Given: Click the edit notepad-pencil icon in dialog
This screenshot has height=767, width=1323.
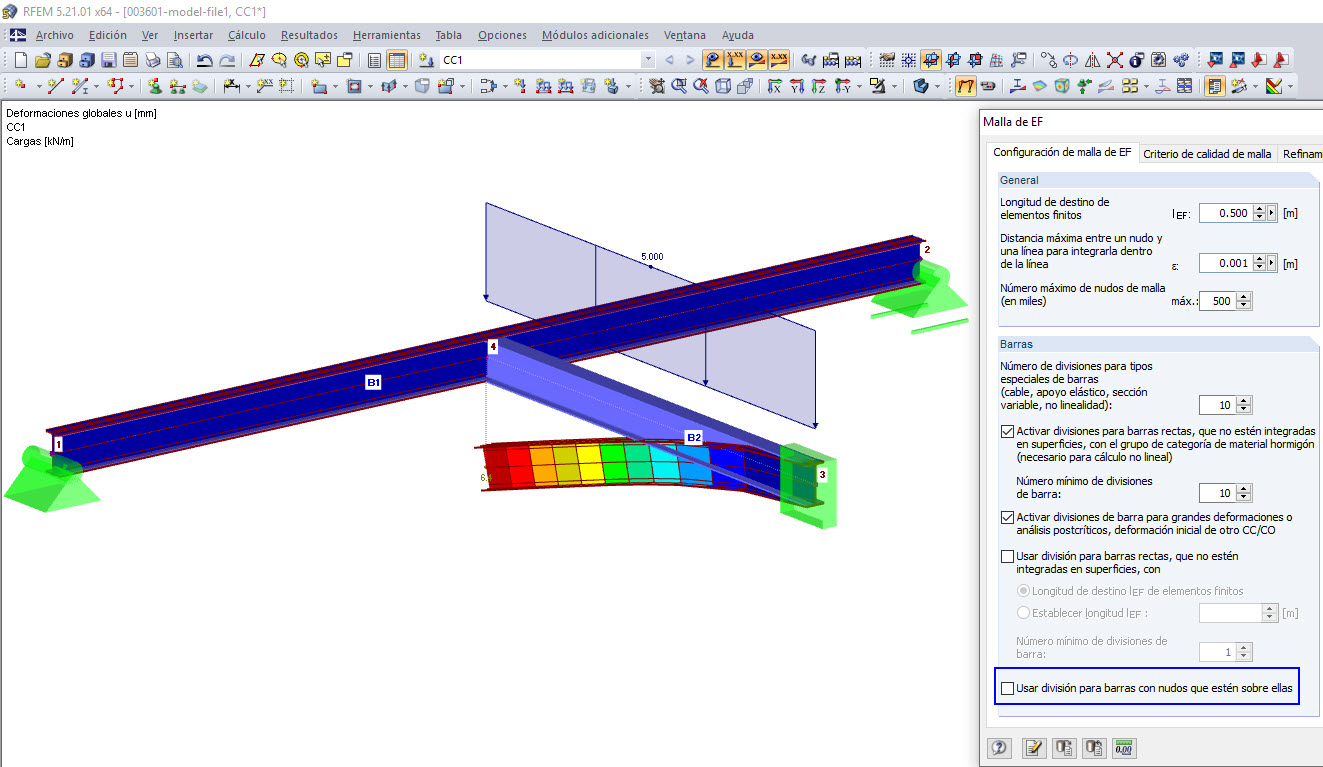Looking at the screenshot, I should click(x=1034, y=748).
